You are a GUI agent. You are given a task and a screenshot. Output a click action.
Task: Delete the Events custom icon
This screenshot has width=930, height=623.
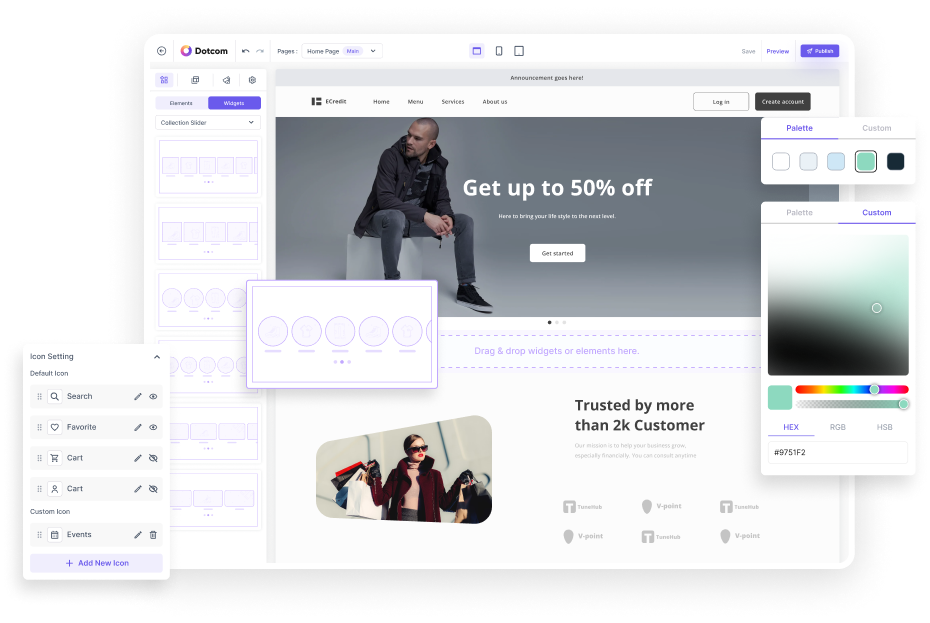tap(153, 535)
